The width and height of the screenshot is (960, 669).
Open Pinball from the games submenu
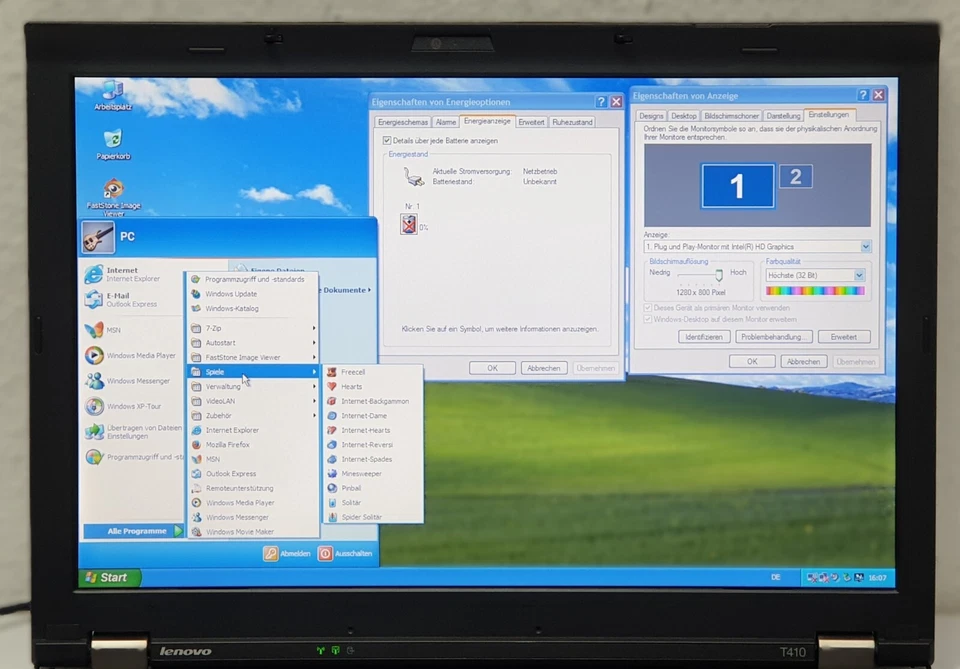pos(352,488)
